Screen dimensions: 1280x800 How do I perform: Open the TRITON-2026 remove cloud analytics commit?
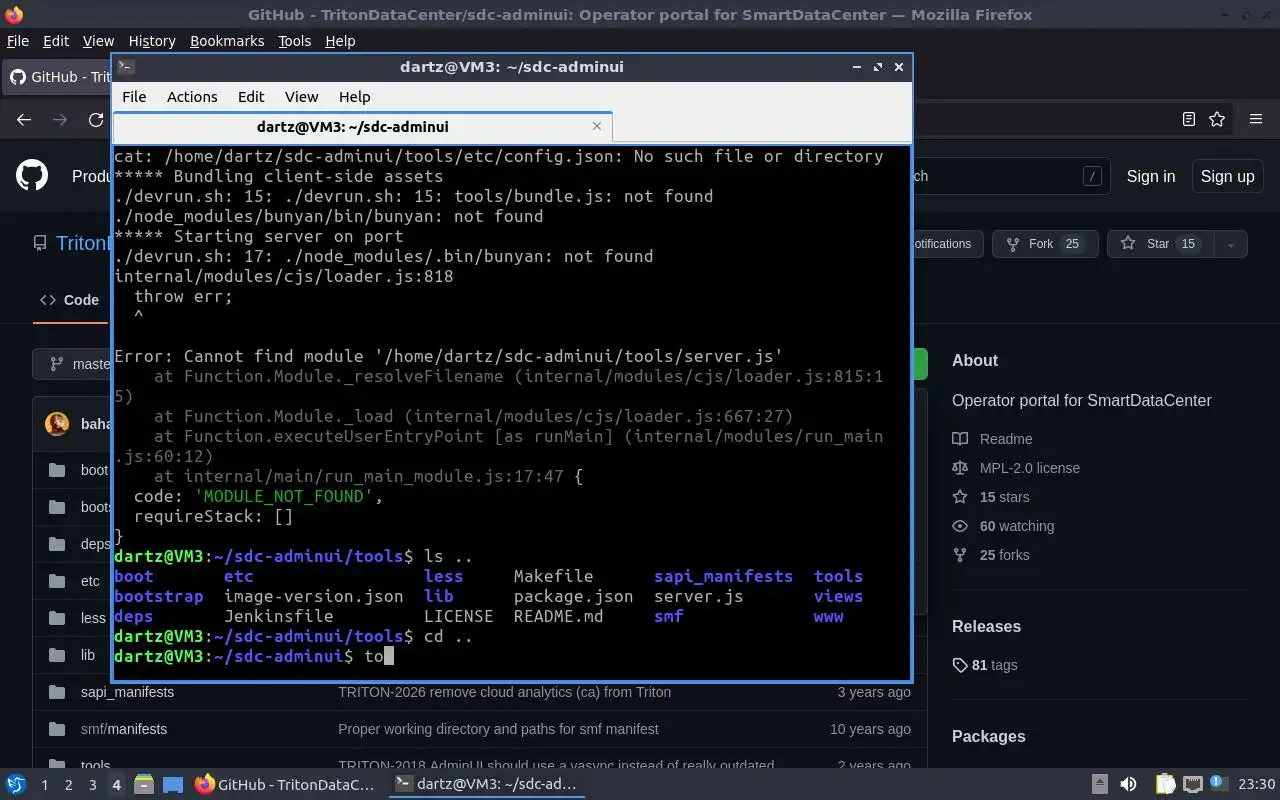pos(504,692)
